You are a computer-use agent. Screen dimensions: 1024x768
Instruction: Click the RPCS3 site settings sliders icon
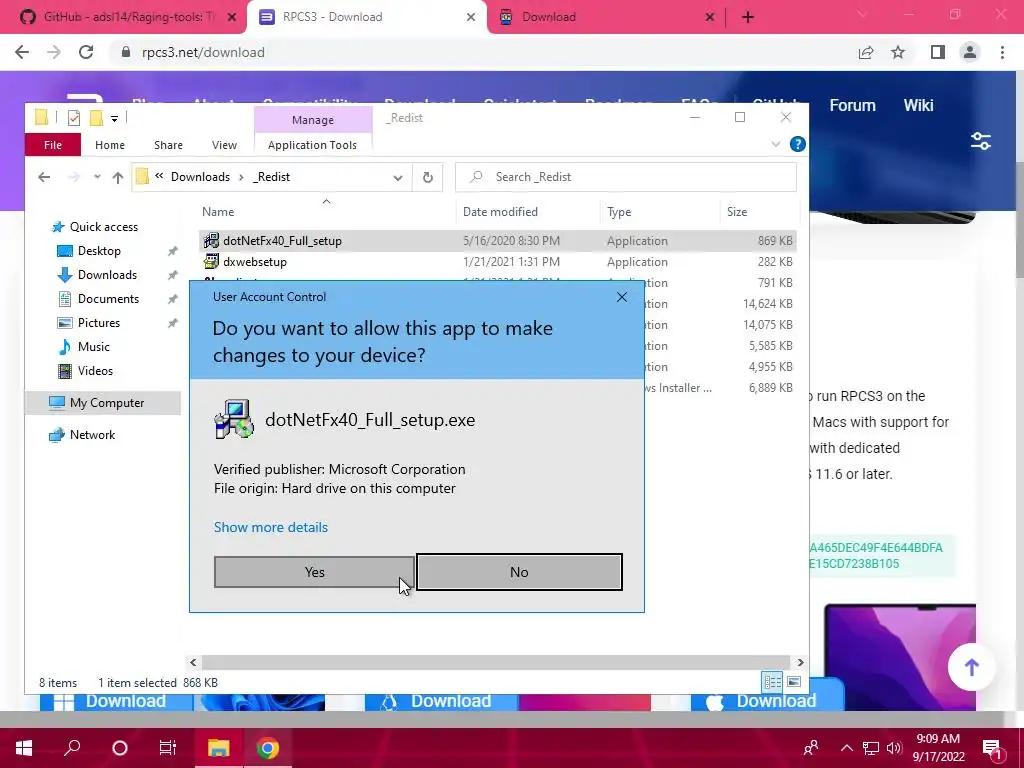click(x=981, y=141)
